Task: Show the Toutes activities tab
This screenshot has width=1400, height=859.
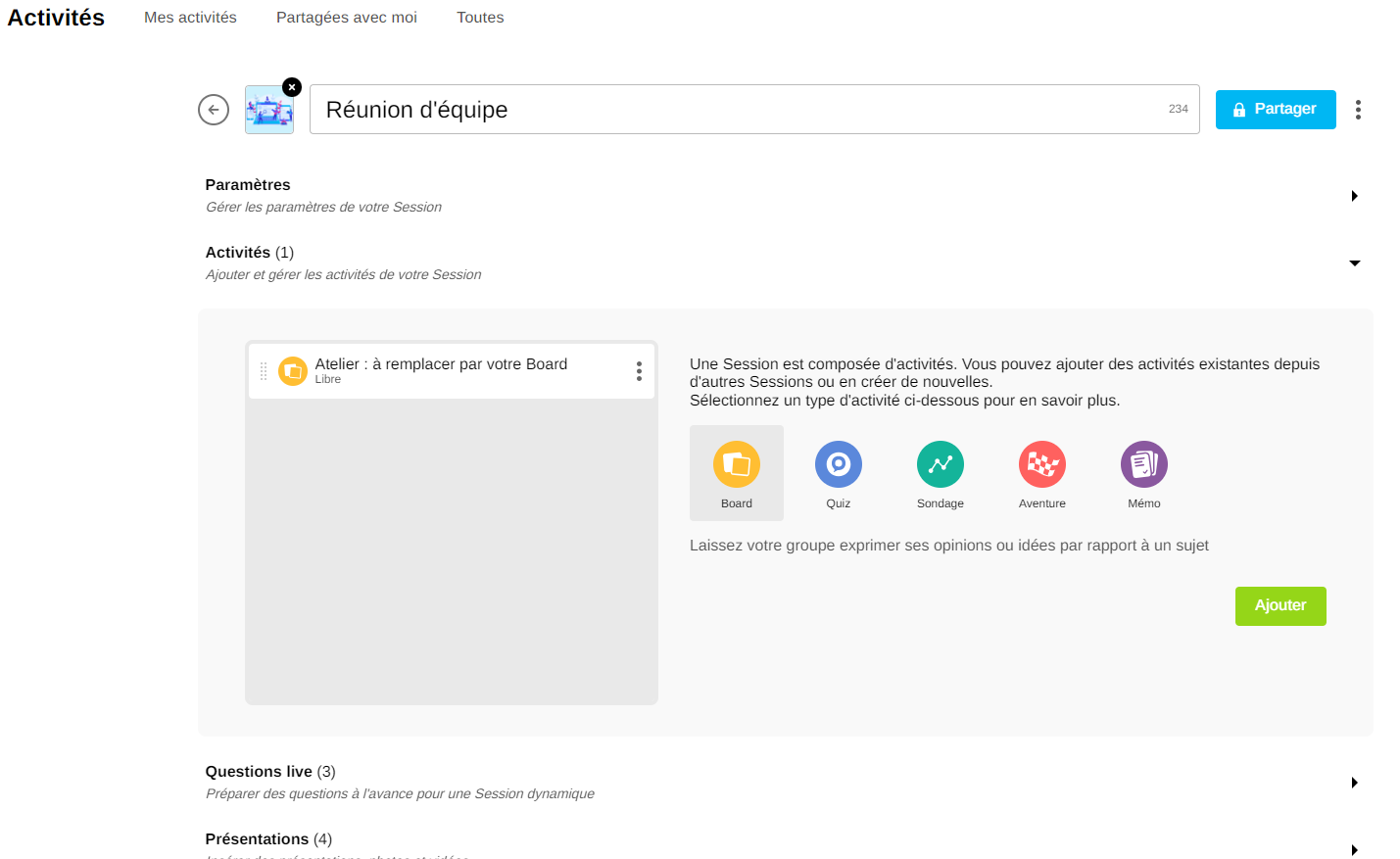Action: coord(480,18)
